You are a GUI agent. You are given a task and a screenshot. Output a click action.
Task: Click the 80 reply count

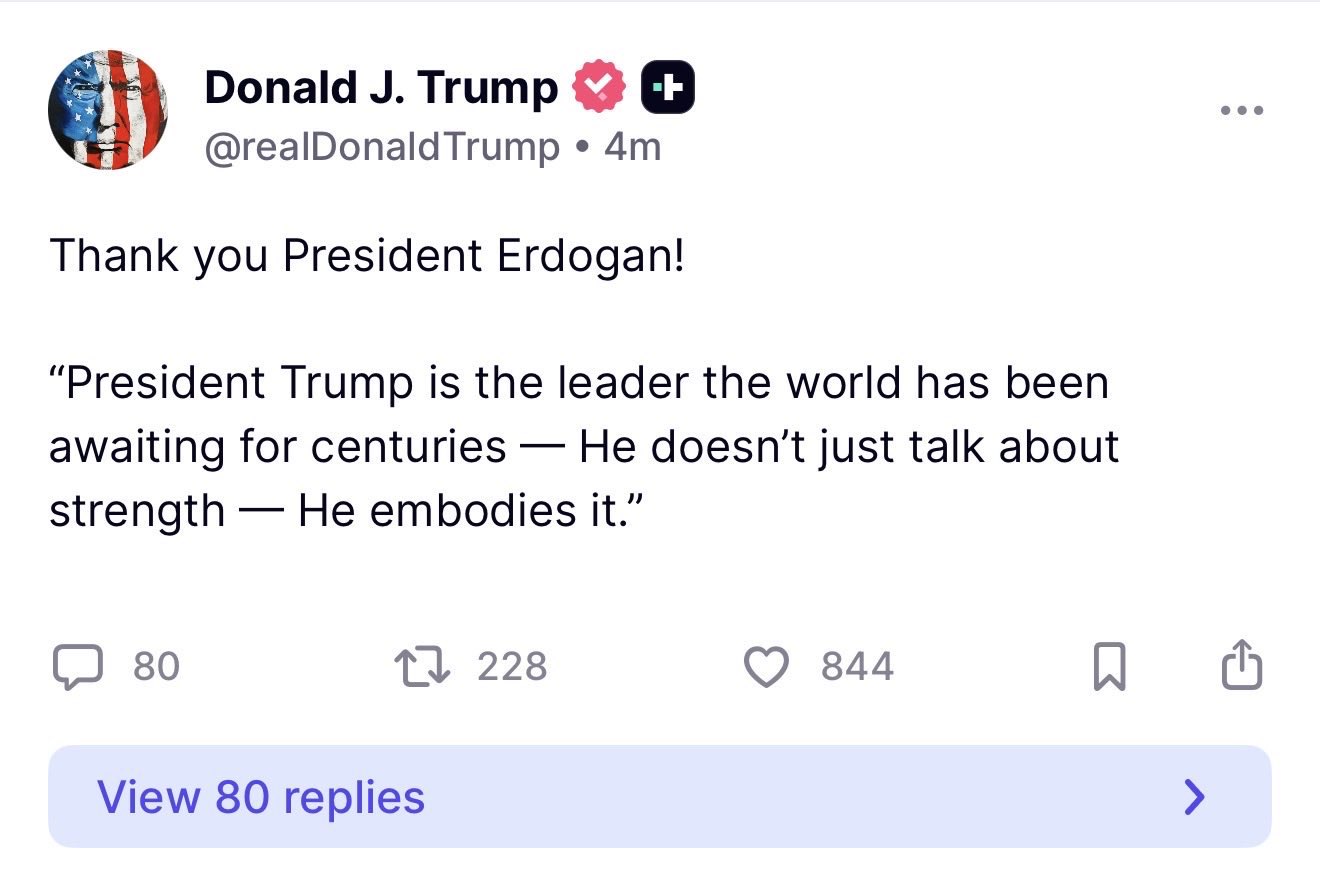(157, 667)
